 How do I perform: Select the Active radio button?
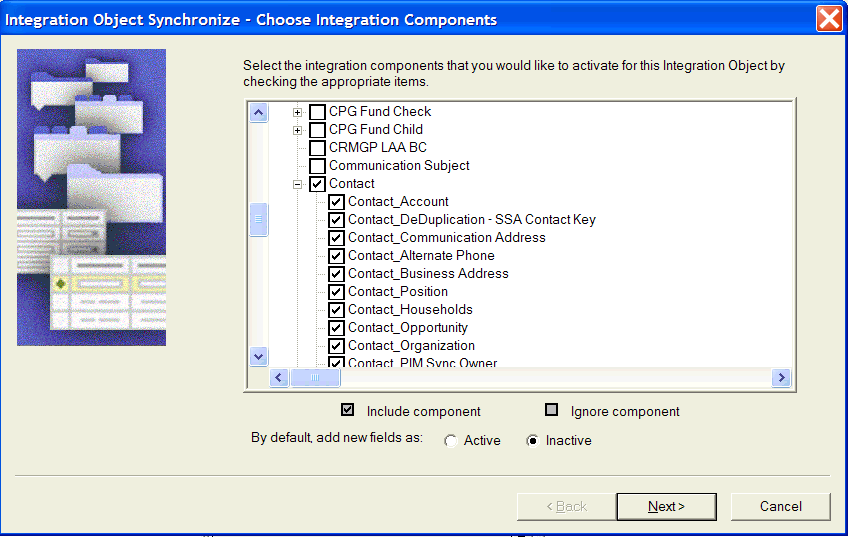point(450,441)
